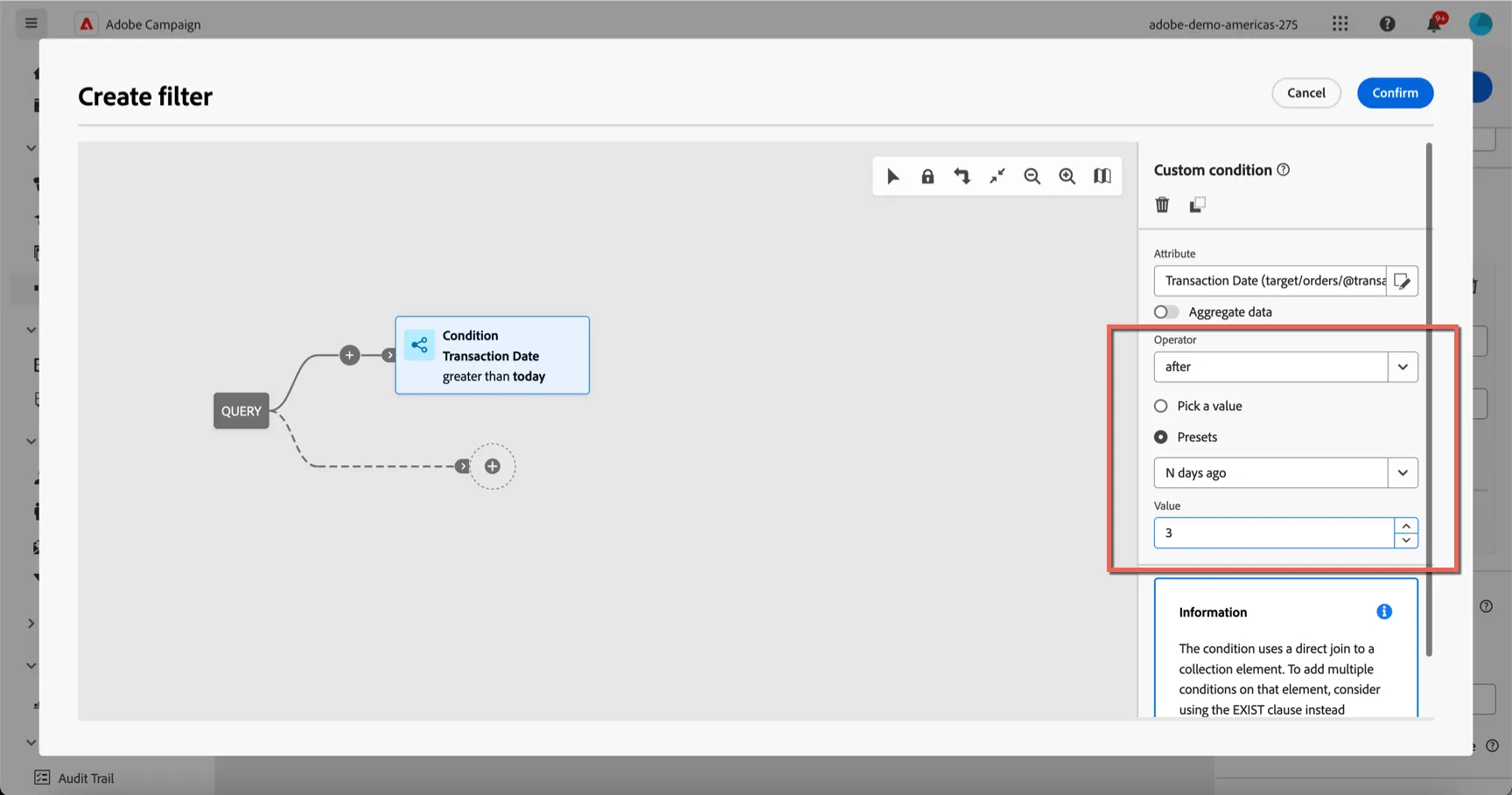The image size is (1512, 795).
Task: Confirm the created filter
Action: click(1395, 93)
